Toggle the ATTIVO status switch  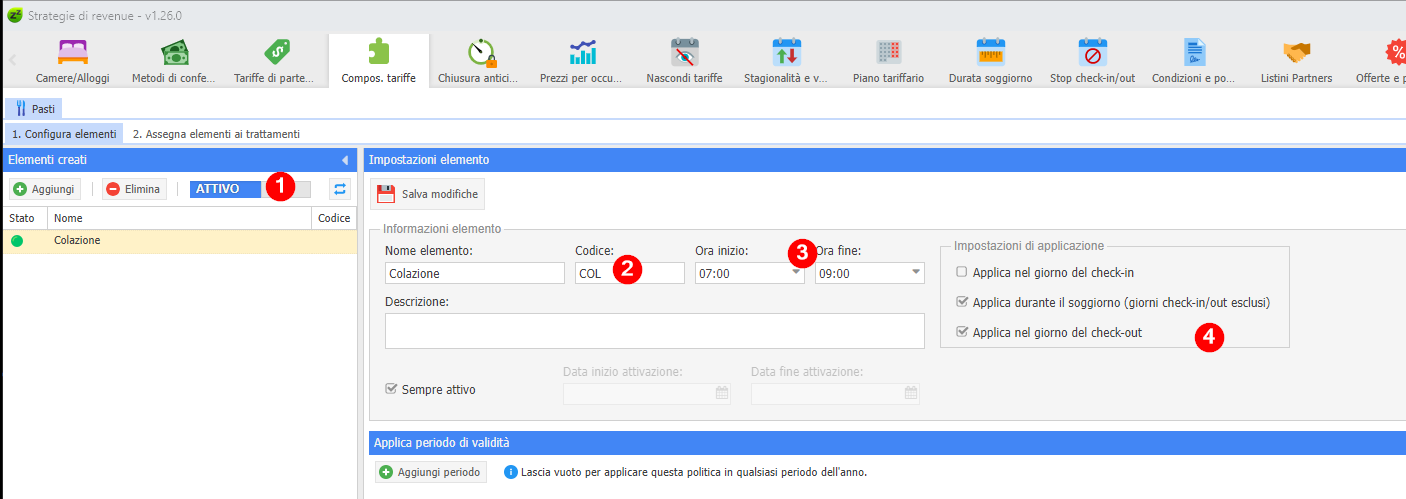(250, 188)
